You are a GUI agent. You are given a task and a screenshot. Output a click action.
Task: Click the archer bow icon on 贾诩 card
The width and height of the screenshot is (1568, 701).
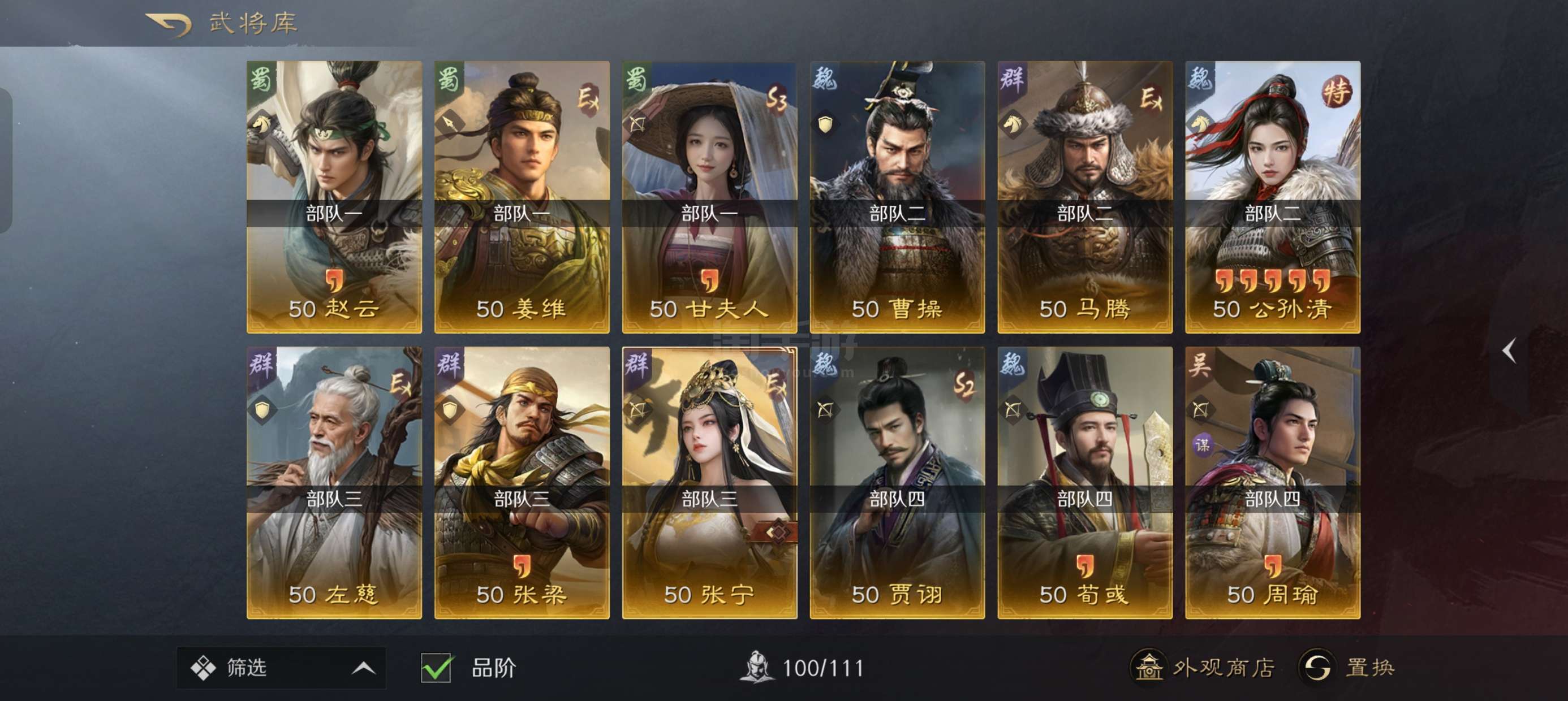click(x=825, y=409)
